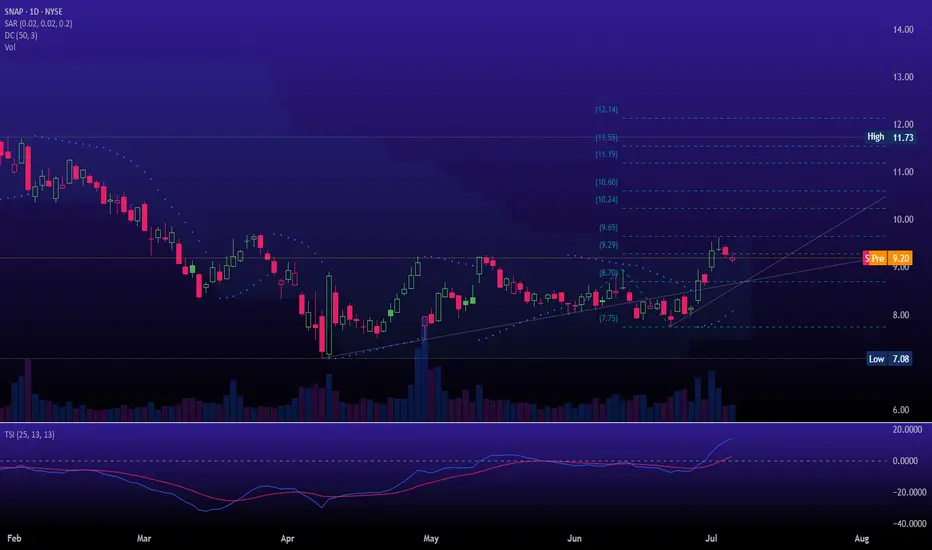Image resolution: width=932 pixels, height=550 pixels.
Task: Click the (11.55) Fibonacci level label
Action: (606, 137)
